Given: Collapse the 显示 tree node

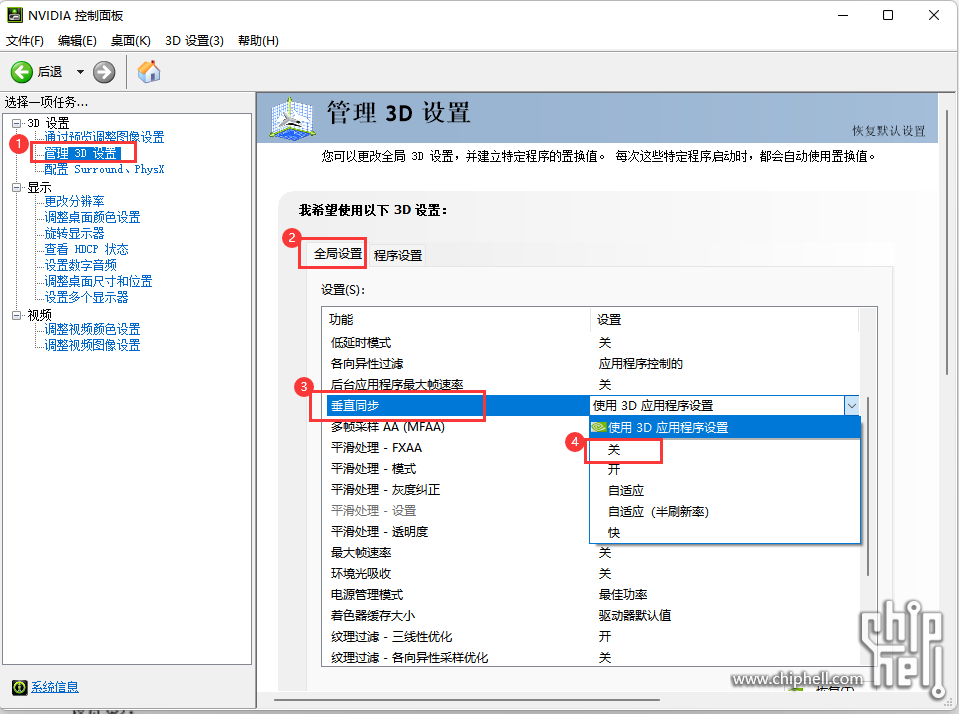Looking at the screenshot, I should click(x=17, y=188).
